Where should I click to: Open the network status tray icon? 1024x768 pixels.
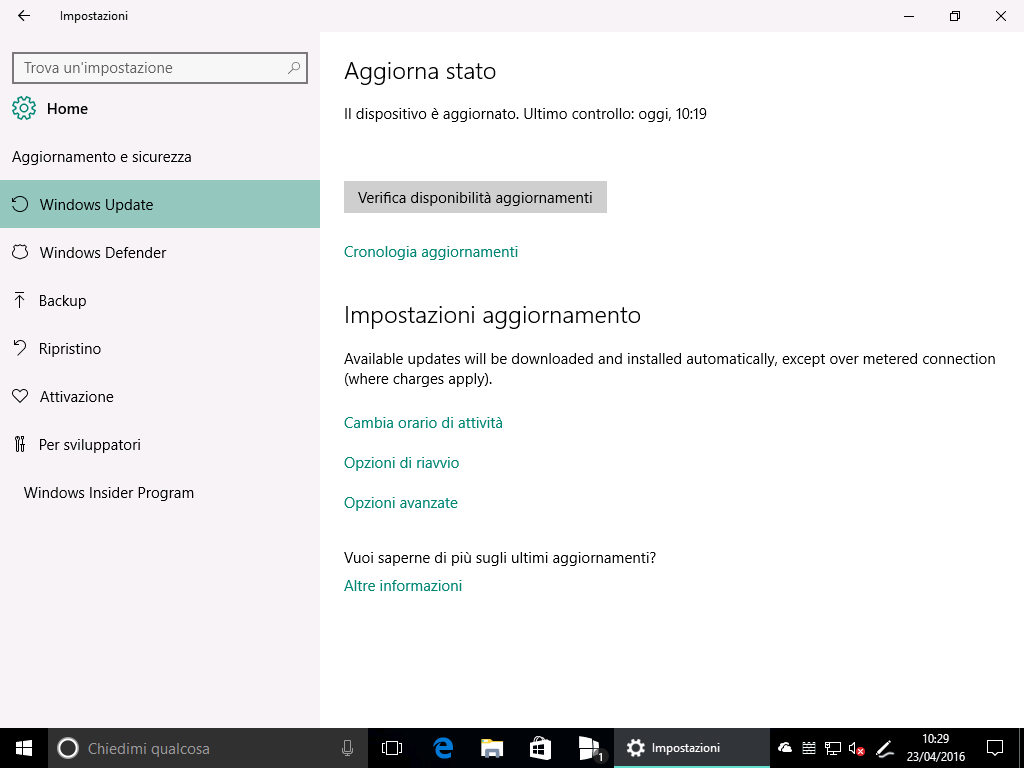tap(833, 748)
